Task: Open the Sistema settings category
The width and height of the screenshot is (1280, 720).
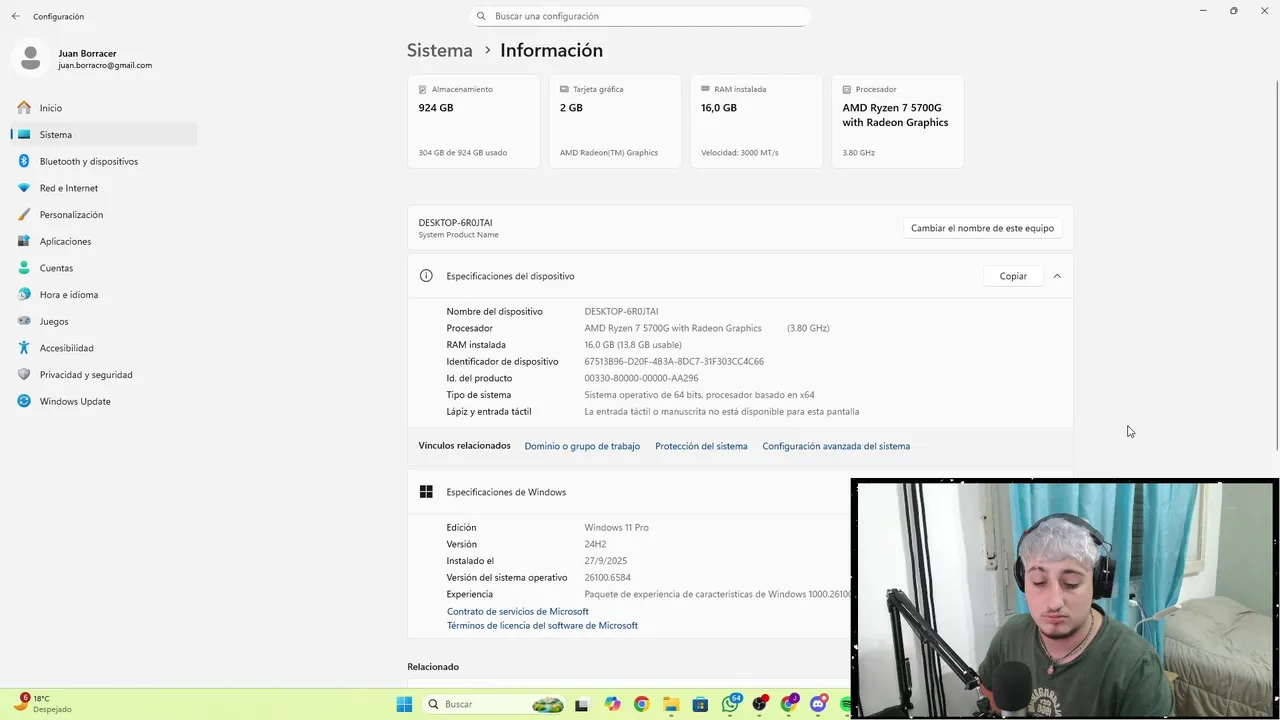Action: pyautogui.click(x=104, y=134)
